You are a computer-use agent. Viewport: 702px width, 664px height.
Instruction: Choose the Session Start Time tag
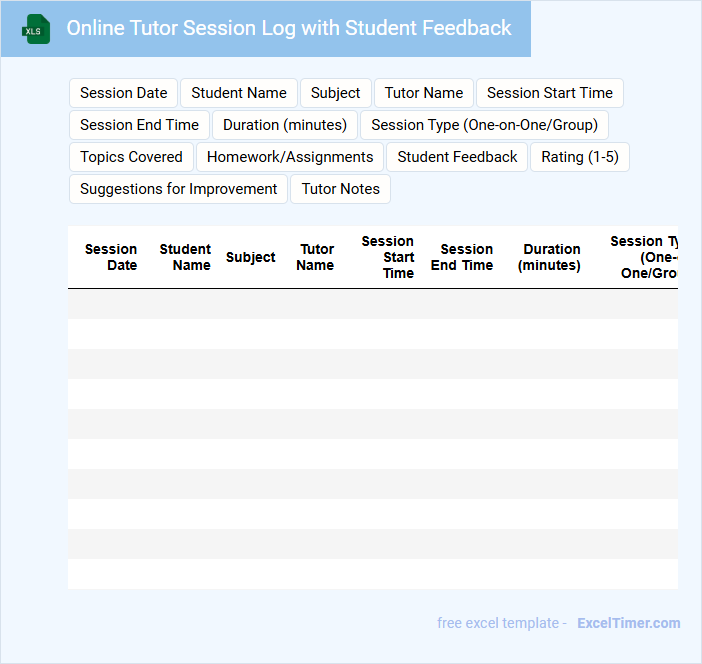coord(550,93)
